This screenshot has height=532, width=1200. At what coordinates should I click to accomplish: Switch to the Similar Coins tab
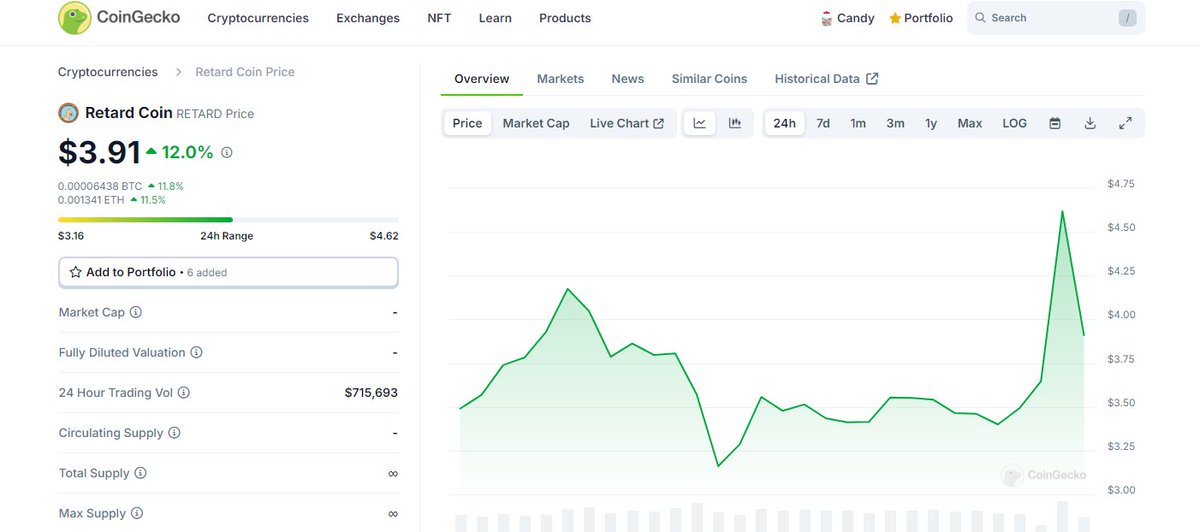click(709, 78)
